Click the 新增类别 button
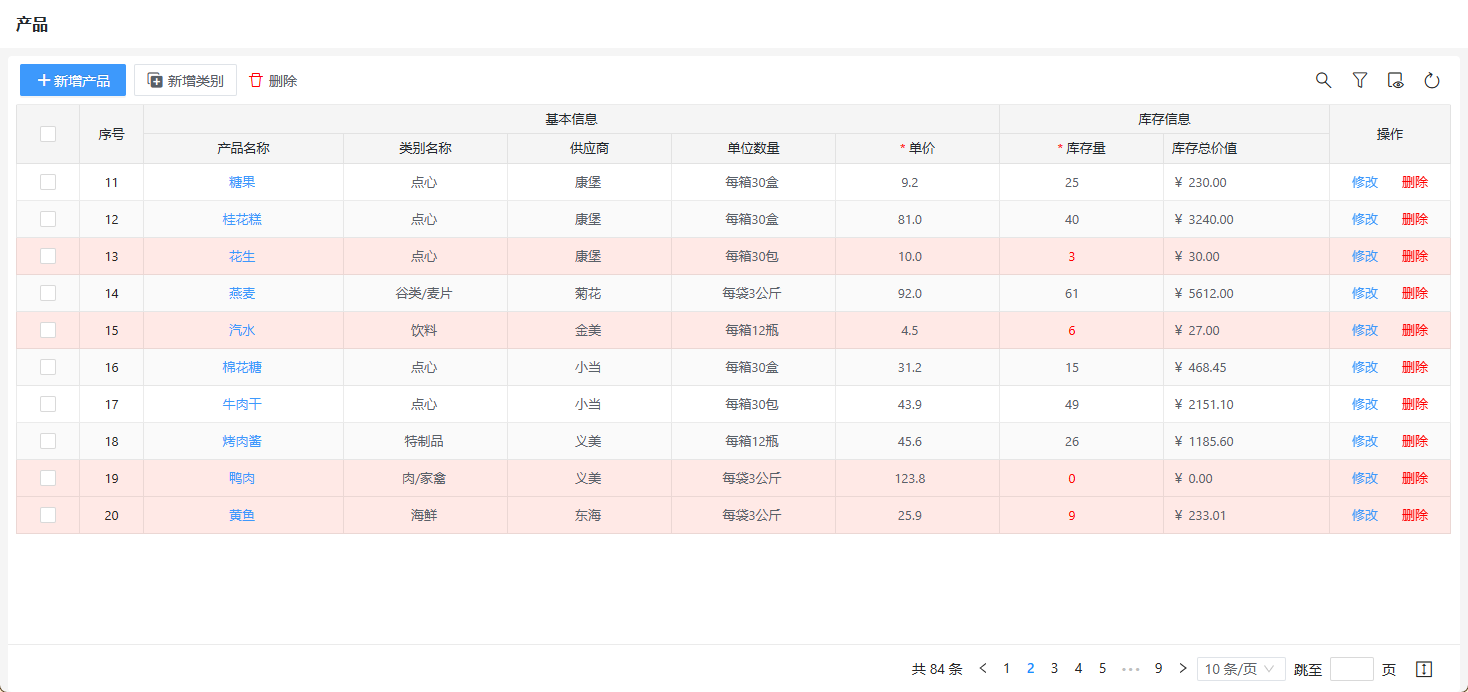Screen dimensions: 1468x692 (185, 80)
